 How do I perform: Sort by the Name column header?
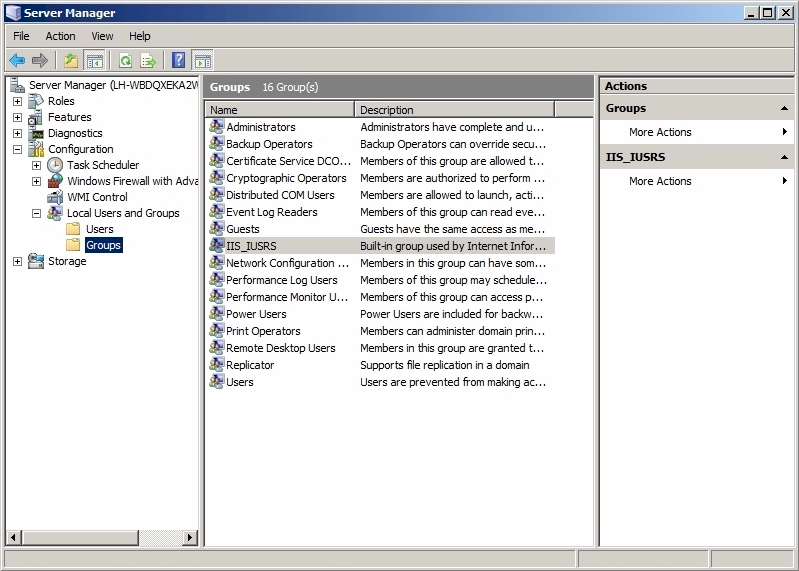(x=280, y=110)
